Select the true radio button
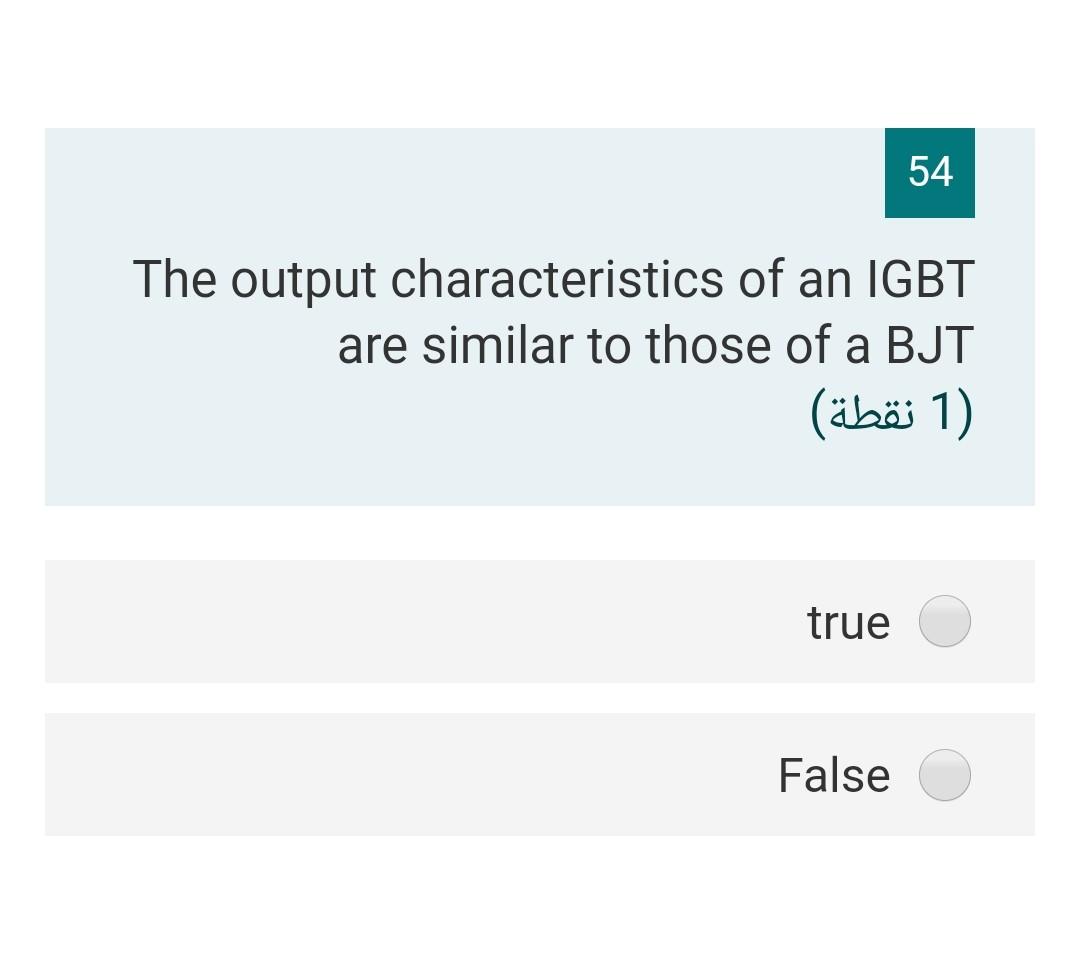This screenshot has height=963, width=1080. pos(944,621)
